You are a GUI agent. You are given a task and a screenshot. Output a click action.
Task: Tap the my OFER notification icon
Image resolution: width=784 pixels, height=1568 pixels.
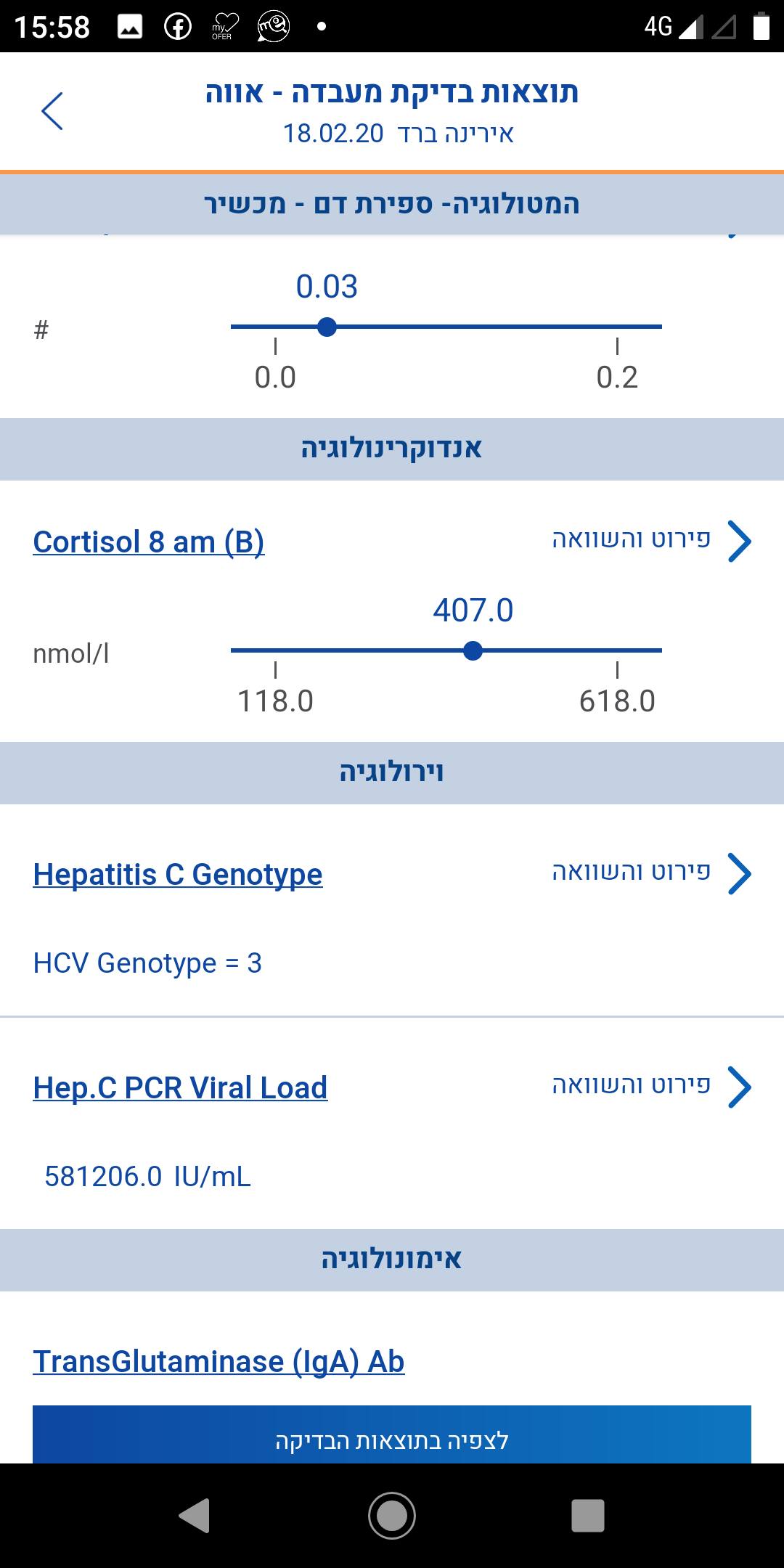(x=225, y=27)
